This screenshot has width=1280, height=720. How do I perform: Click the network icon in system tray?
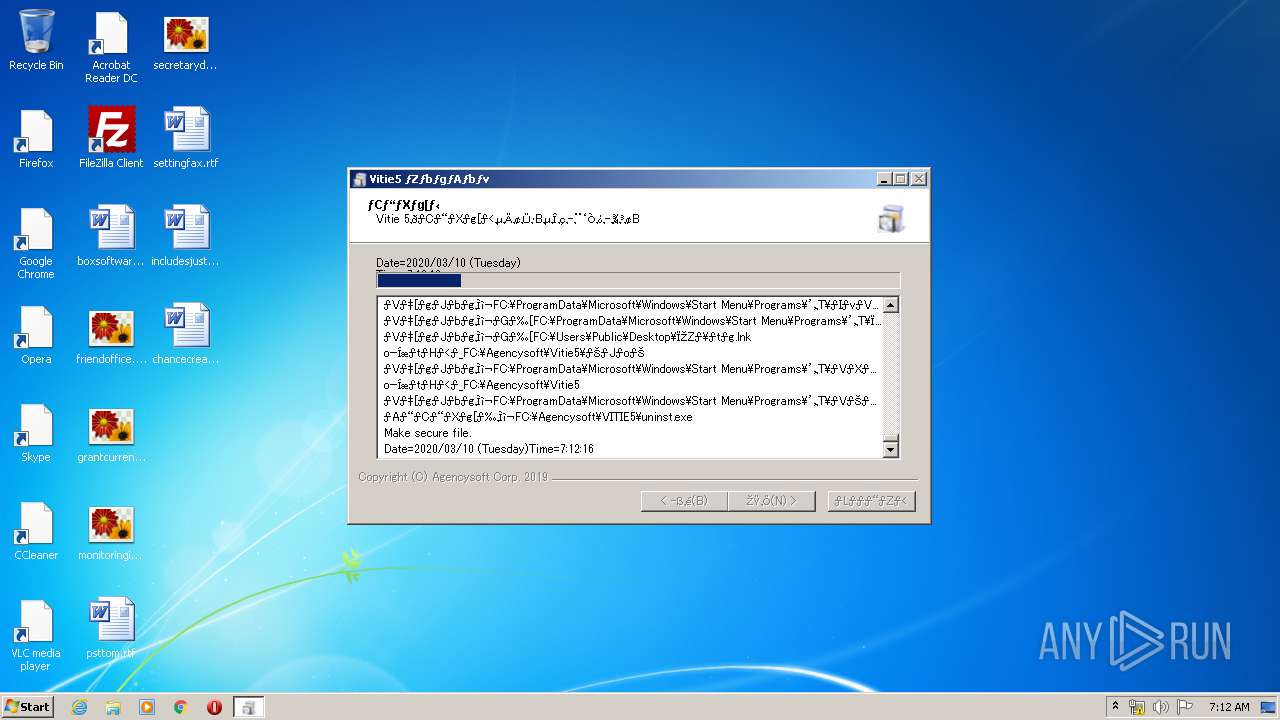1137,707
